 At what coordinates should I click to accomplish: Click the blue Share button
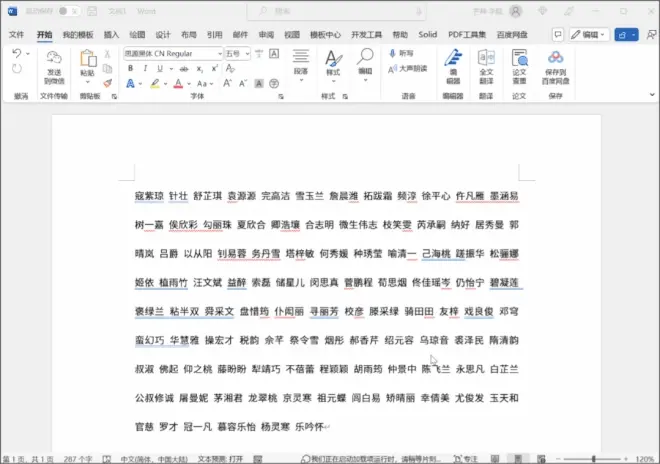(626, 35)
